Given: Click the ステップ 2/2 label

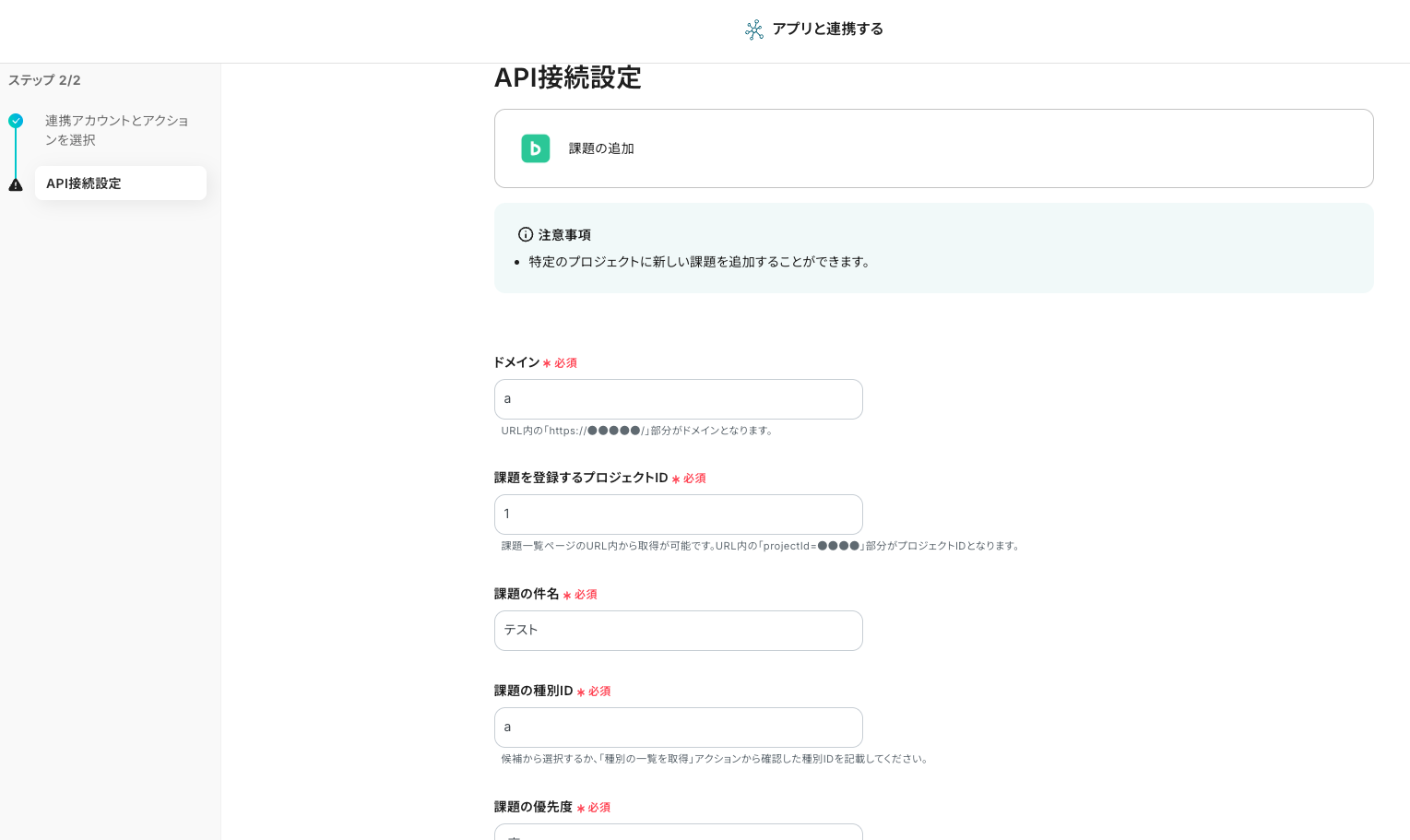Looking at the screenshot, I should [44, 80].
